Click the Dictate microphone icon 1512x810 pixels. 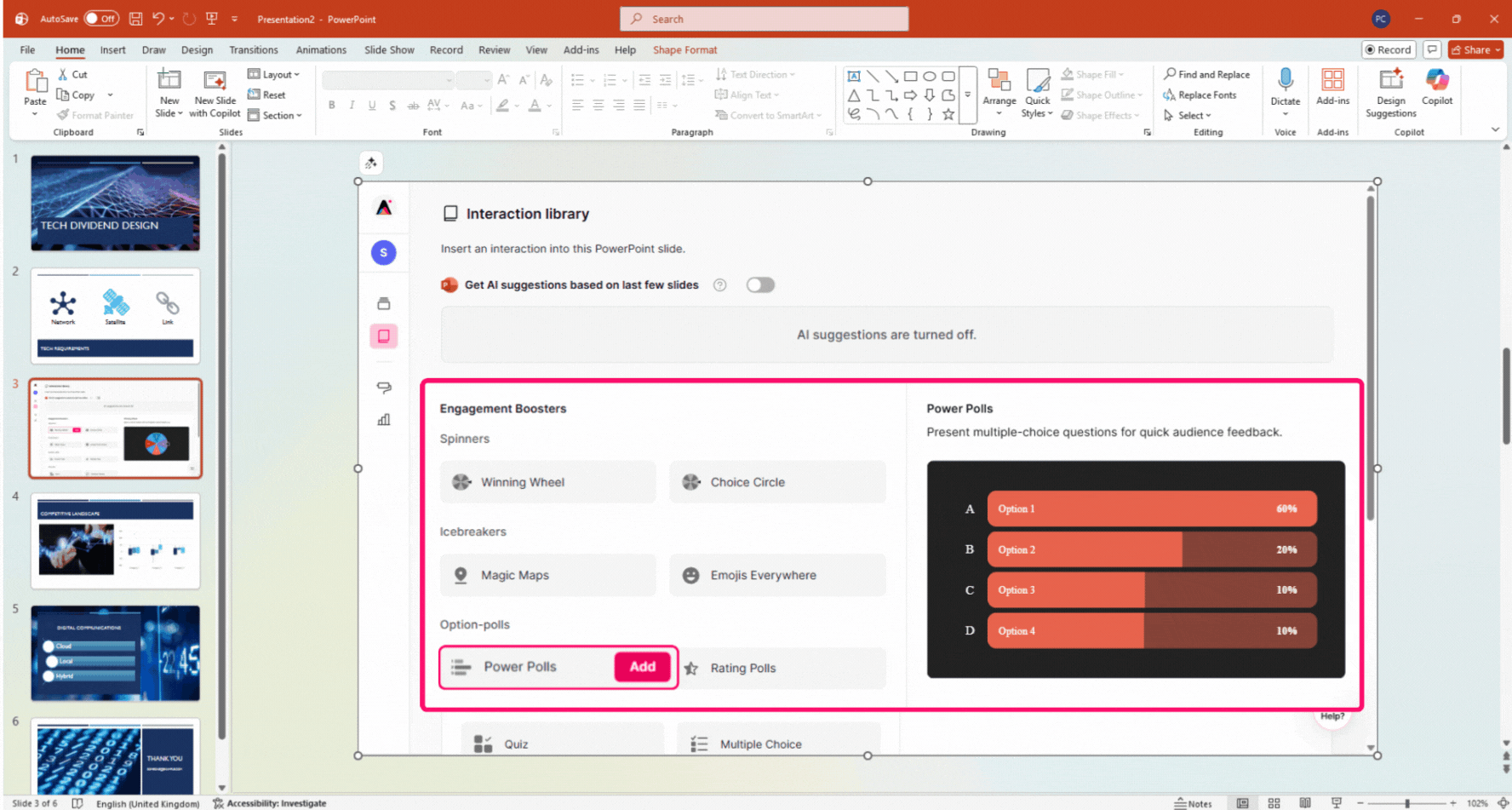(x=1286, y=81)
